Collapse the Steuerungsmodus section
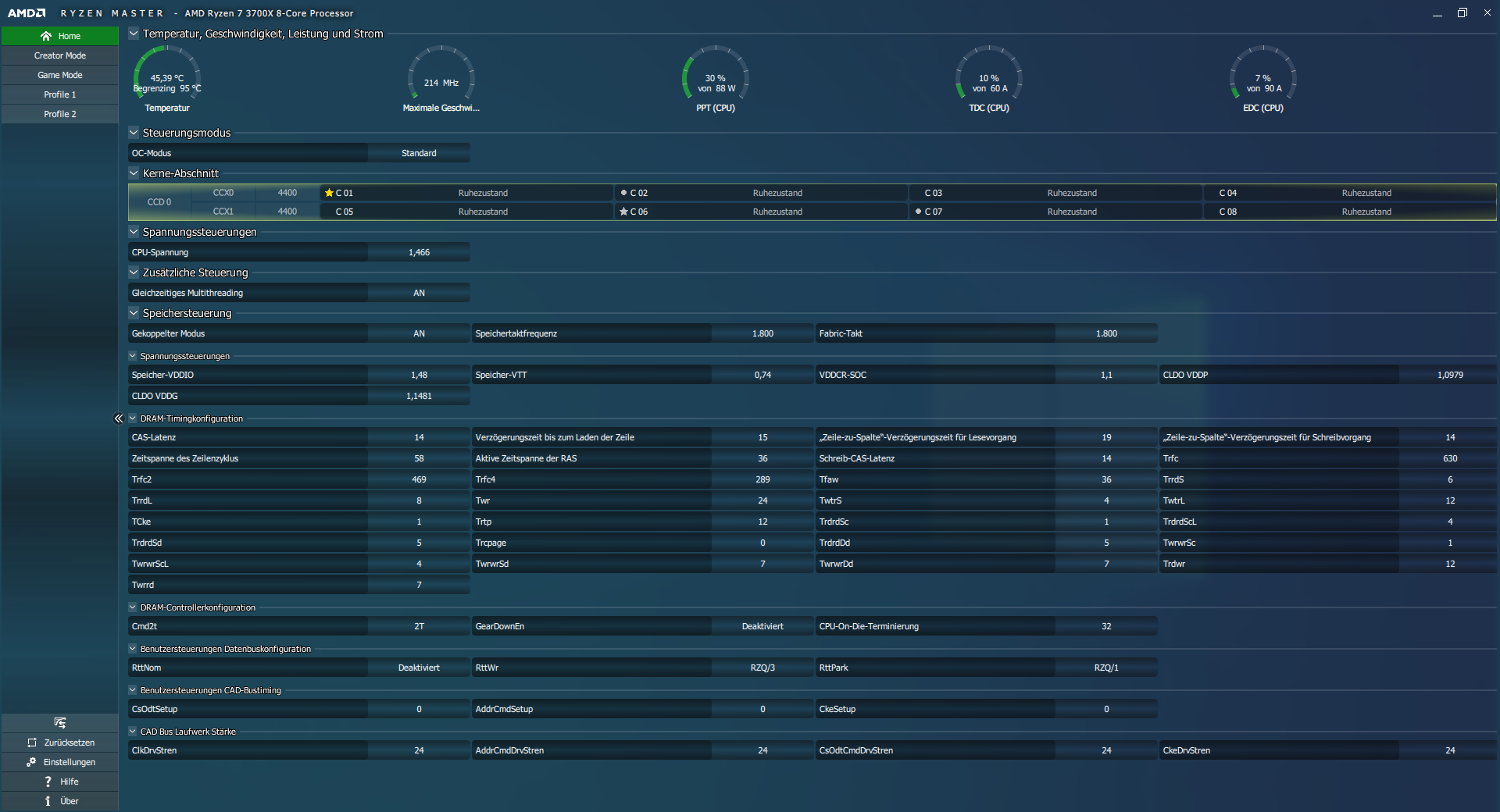This screenshot has height=812, width=1500. (134, 133)
